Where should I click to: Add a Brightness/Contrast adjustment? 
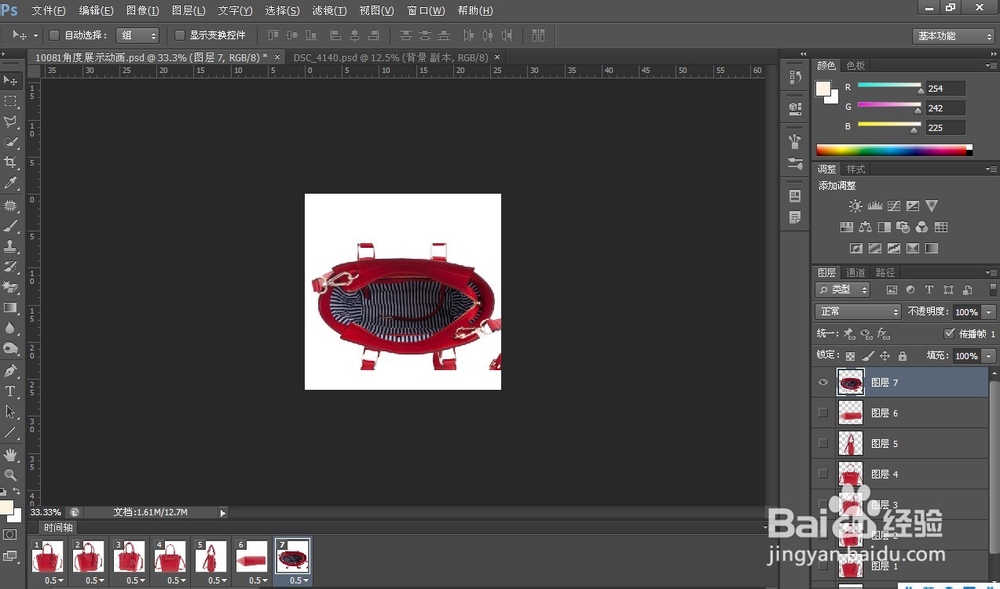[x=855, y=206]
